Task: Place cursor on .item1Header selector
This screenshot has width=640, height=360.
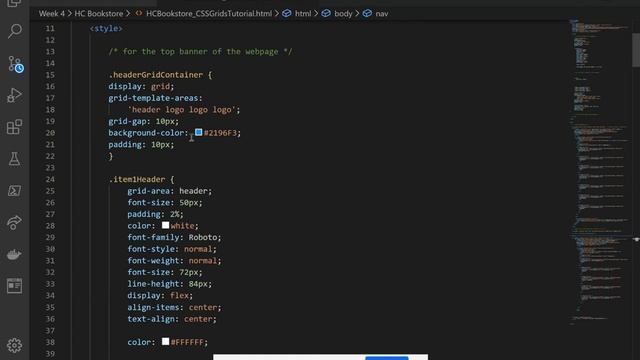Action: (x=137, y=179)
